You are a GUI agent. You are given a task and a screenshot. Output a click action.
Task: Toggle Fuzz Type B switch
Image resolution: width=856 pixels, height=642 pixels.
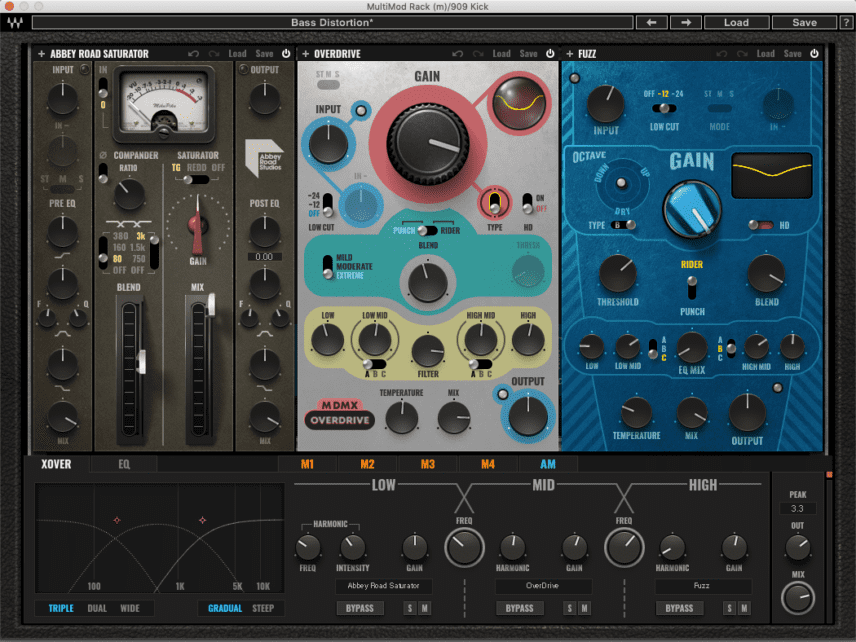tap(623, 225)
